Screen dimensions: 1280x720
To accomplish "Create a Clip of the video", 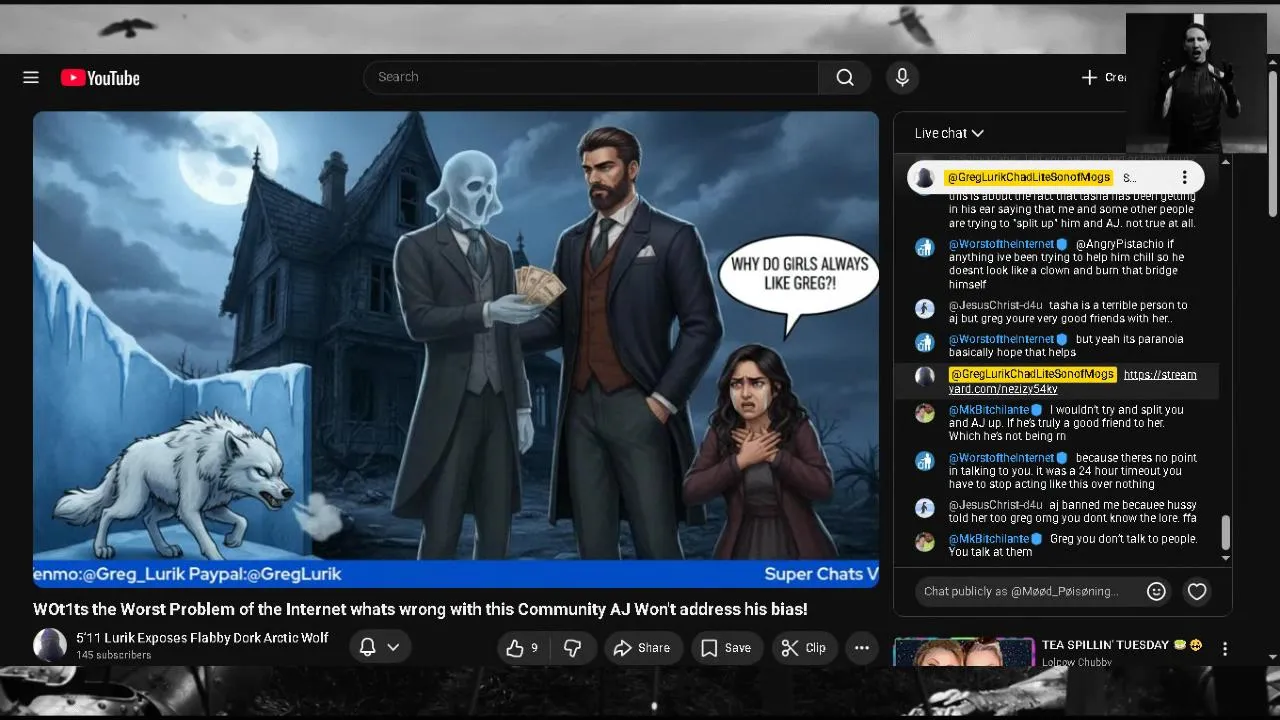I will [x=804, y=648].
